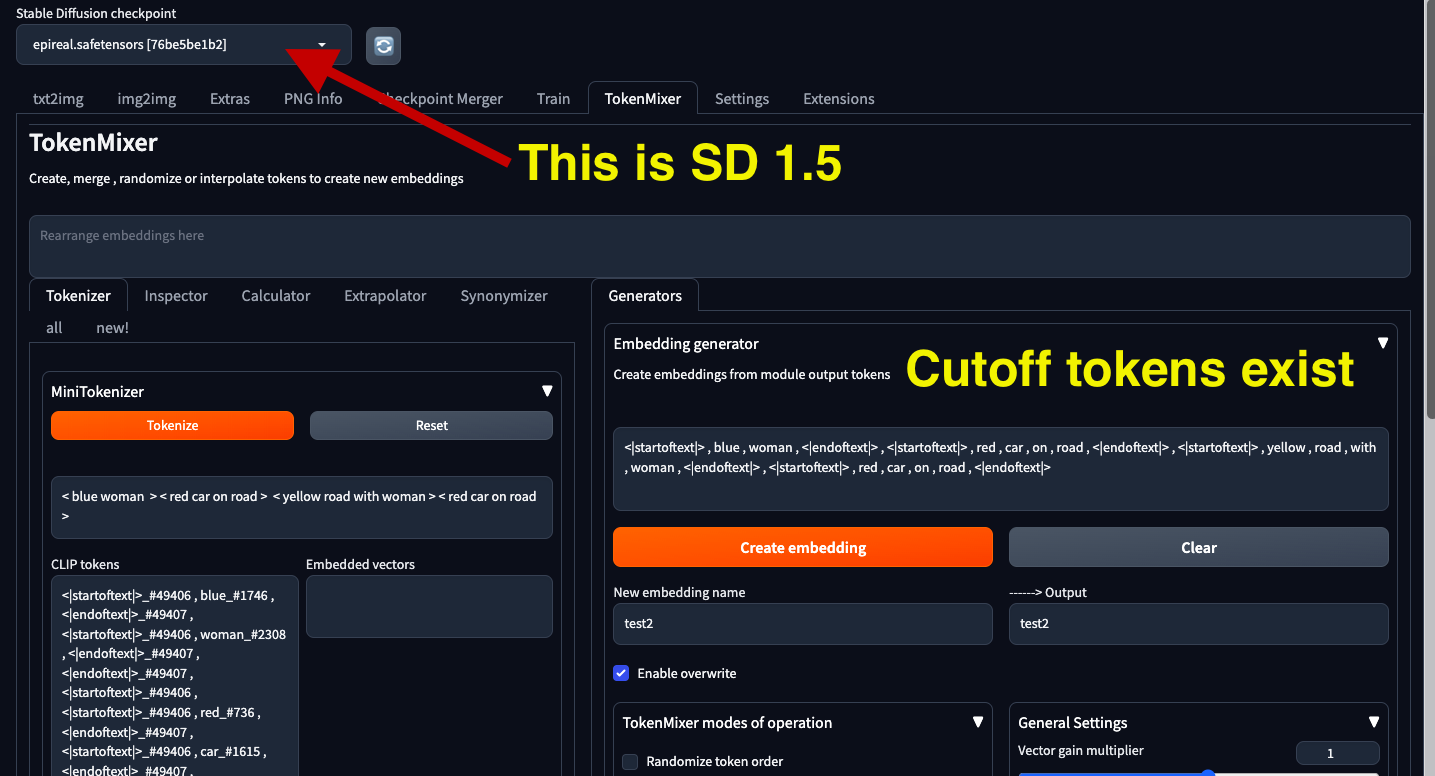The width and height of the screenshot is (1435, 776).
Task: Collapse the TokenMixer modes of operation section
Action: pos(978,721)
